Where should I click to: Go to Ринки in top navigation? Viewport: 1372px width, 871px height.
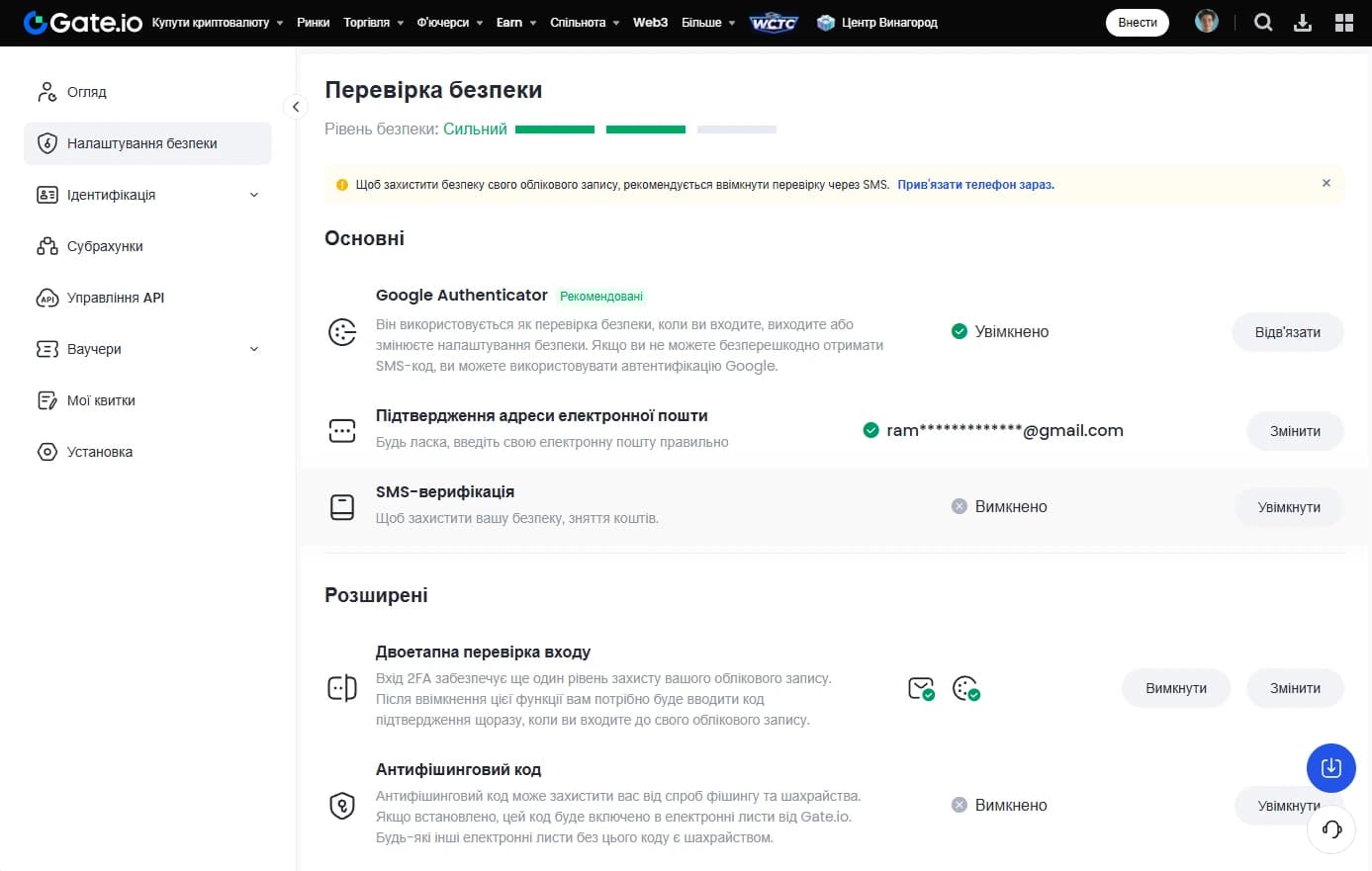pos(313,22)
